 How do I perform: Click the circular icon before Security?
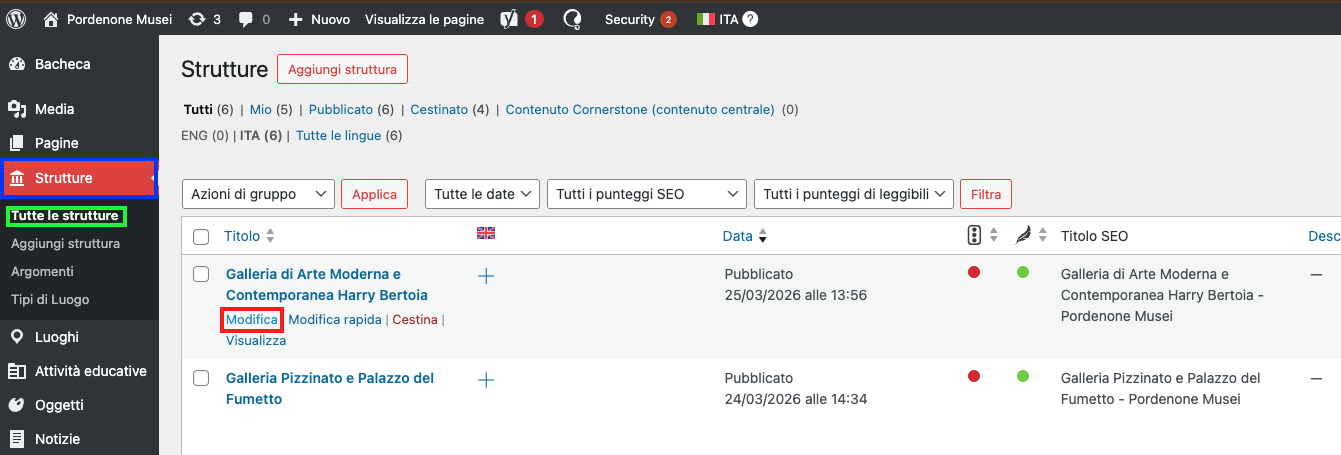[x=573, y=19]
